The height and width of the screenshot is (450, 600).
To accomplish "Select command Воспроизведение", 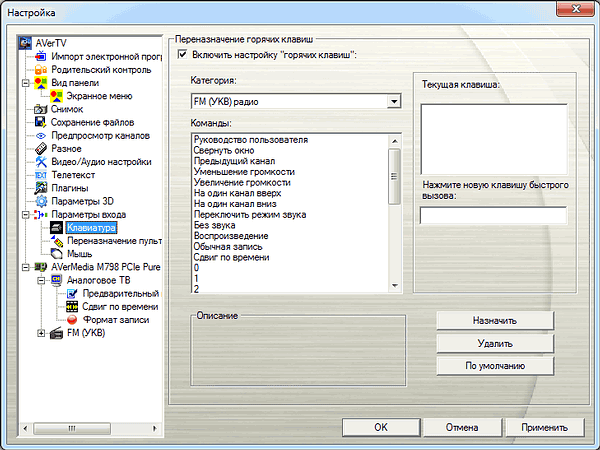I will point(290,236).
